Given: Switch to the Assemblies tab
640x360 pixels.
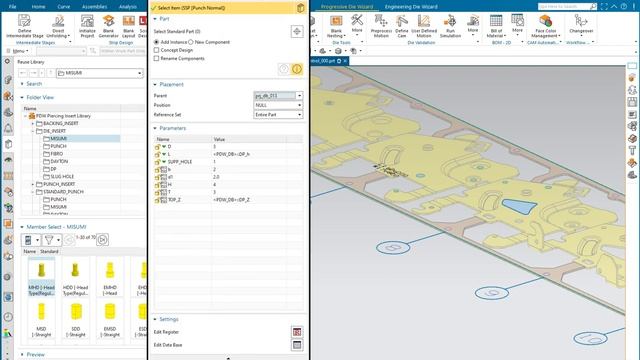Looking at the screenshot, I should 94,7.
